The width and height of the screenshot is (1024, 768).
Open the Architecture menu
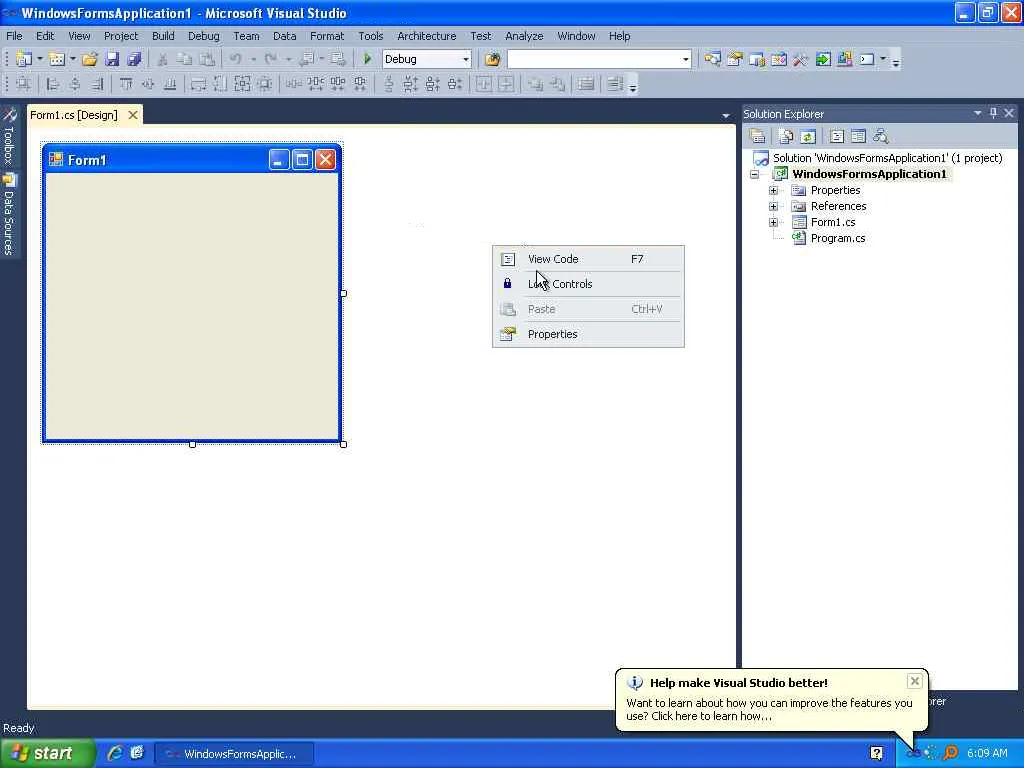click(x=426, y=36)
